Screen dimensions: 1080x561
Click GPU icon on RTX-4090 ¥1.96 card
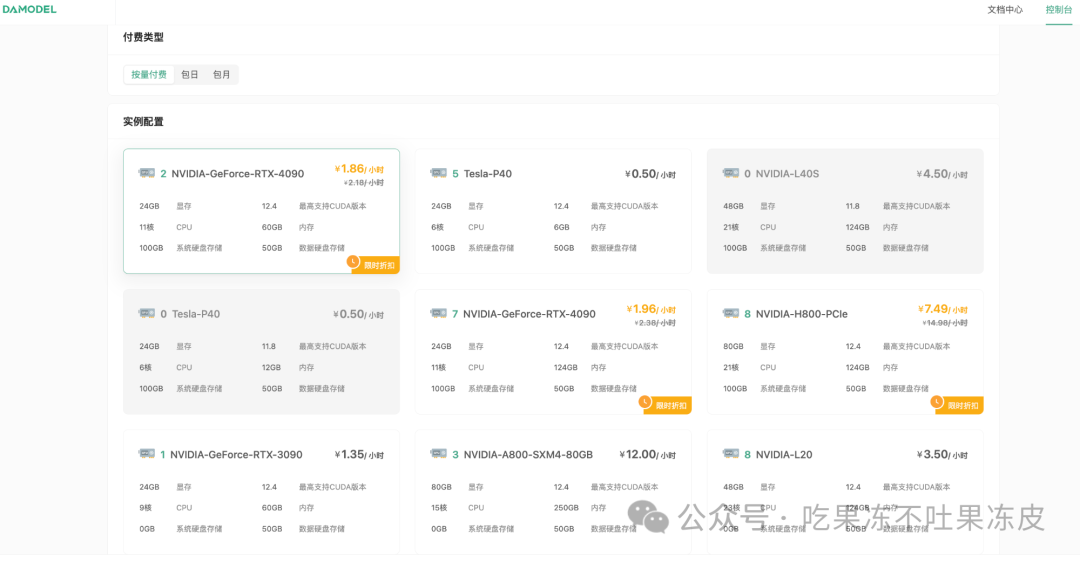tap(439, 314)
